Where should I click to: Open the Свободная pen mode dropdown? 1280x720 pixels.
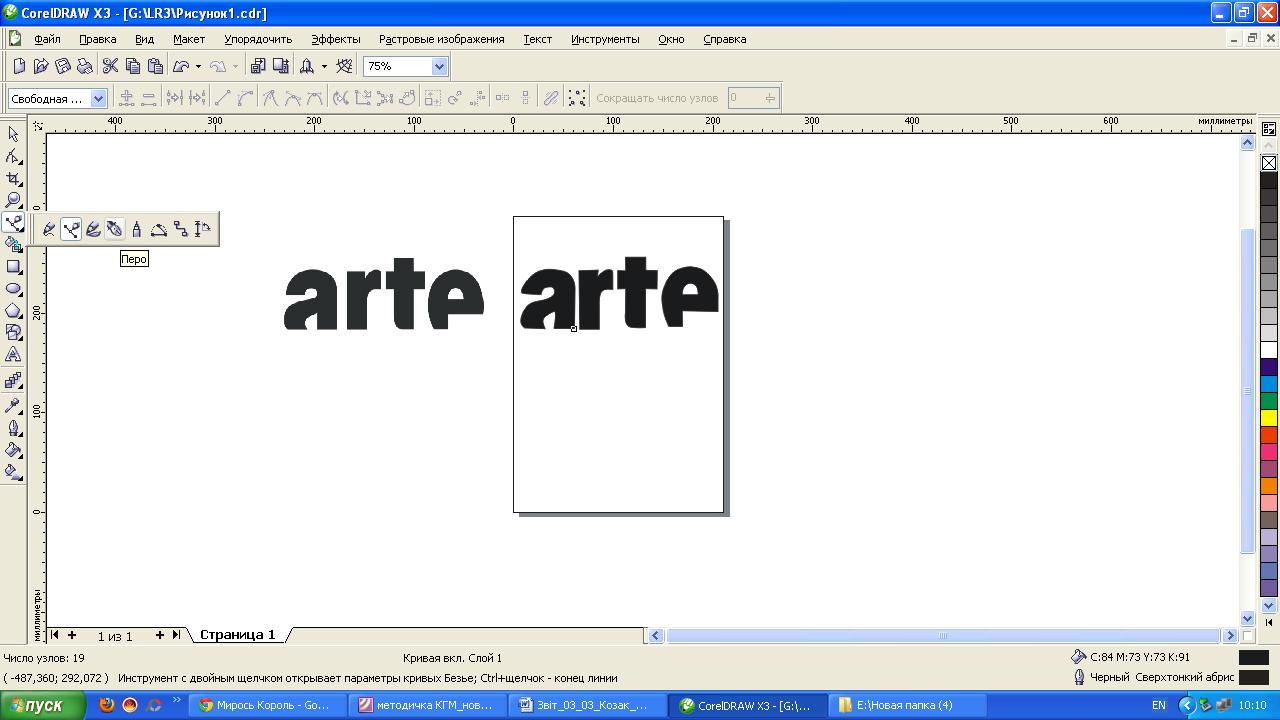[x=98, y=98]
